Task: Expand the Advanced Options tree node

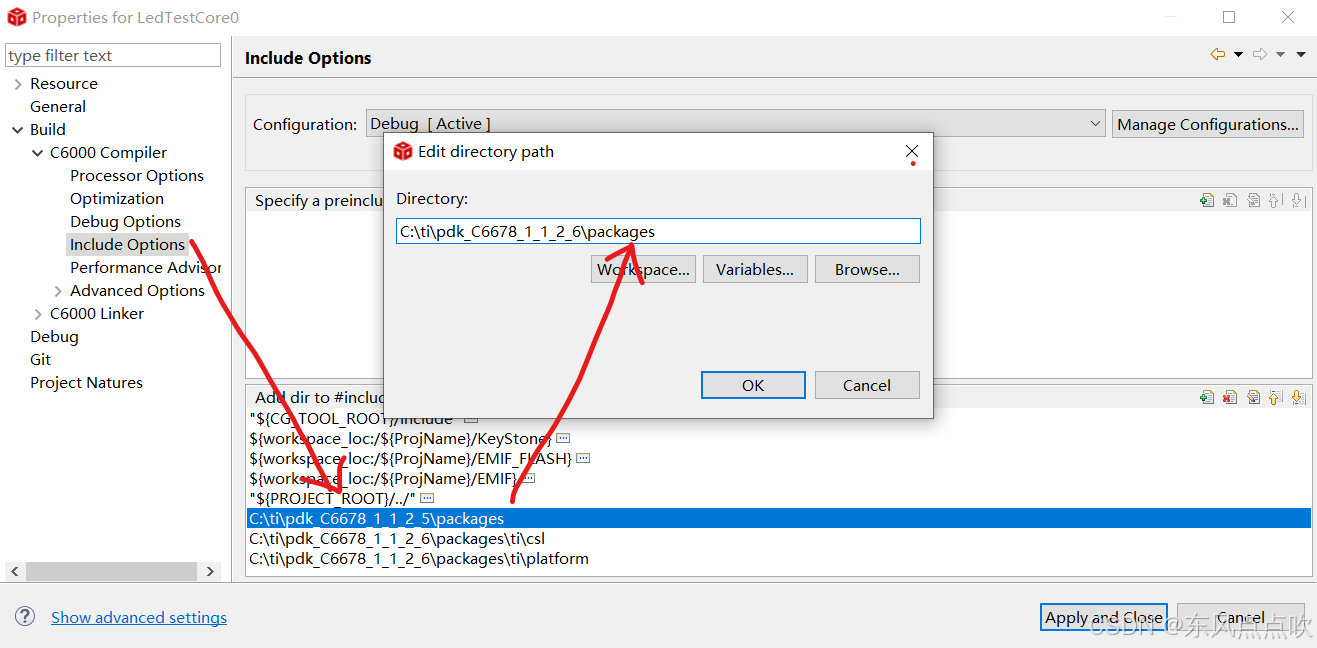Action: click(x=58, y=291)
